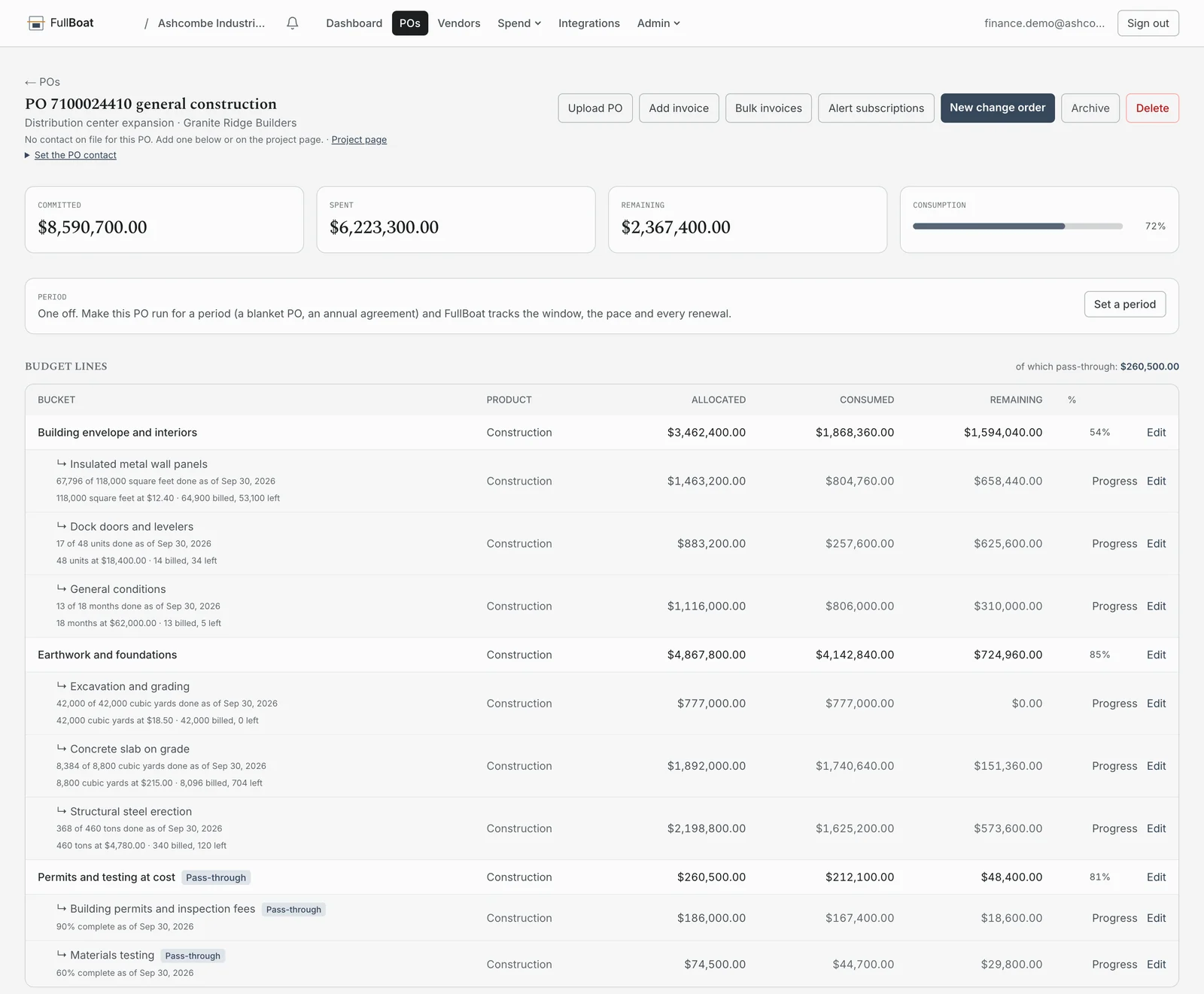Click the Add invoice button
1204x994 pixels.
679,108
